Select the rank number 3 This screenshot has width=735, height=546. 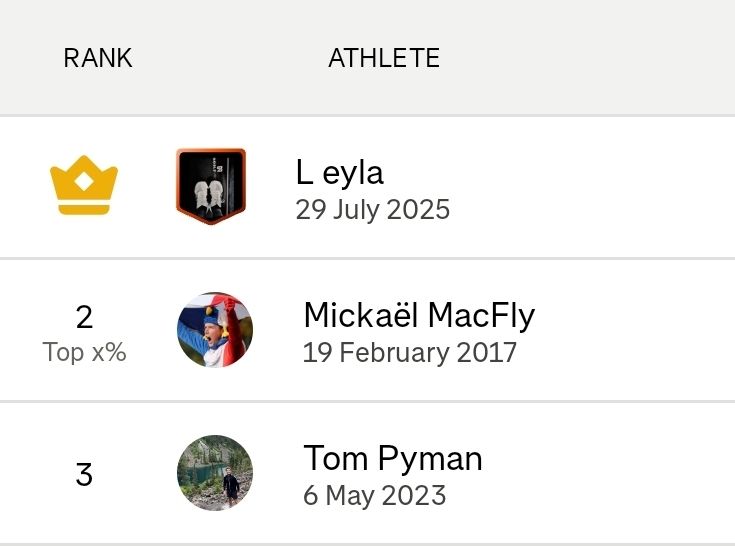84,474
